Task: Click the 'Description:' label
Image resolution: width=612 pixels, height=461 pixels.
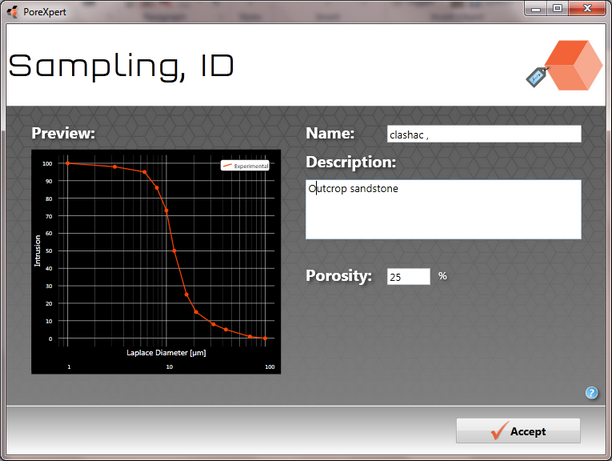Action: point(351,162)
